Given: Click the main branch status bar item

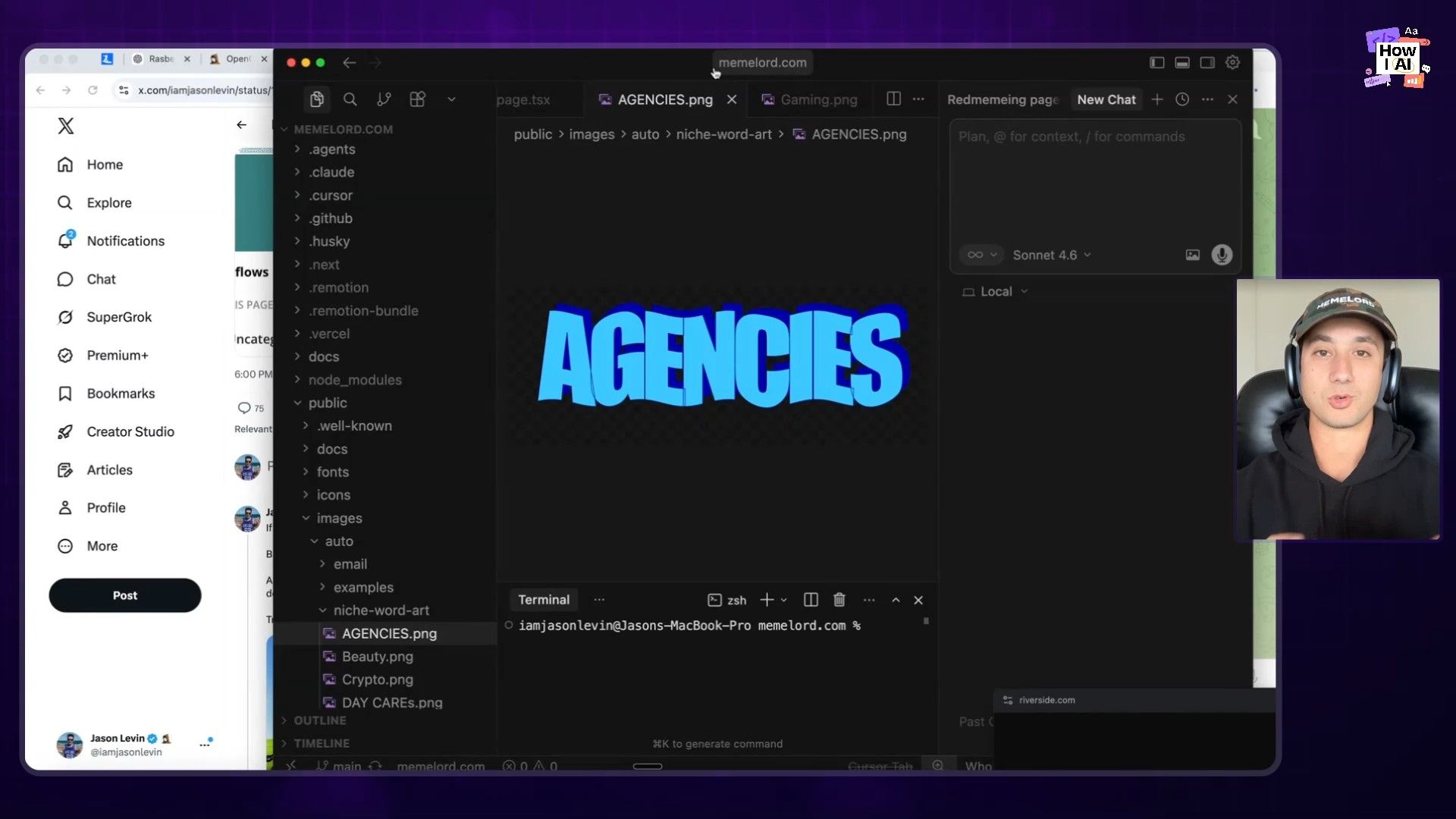Looking at the screenshot, I should (x=339, y=766).
